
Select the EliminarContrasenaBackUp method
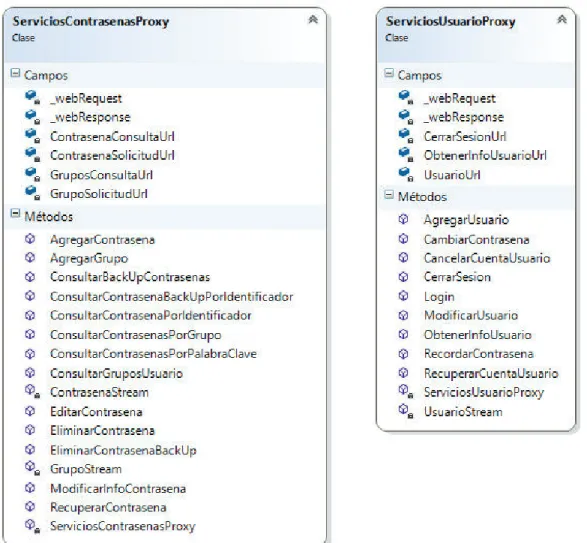tap(124, 450)
